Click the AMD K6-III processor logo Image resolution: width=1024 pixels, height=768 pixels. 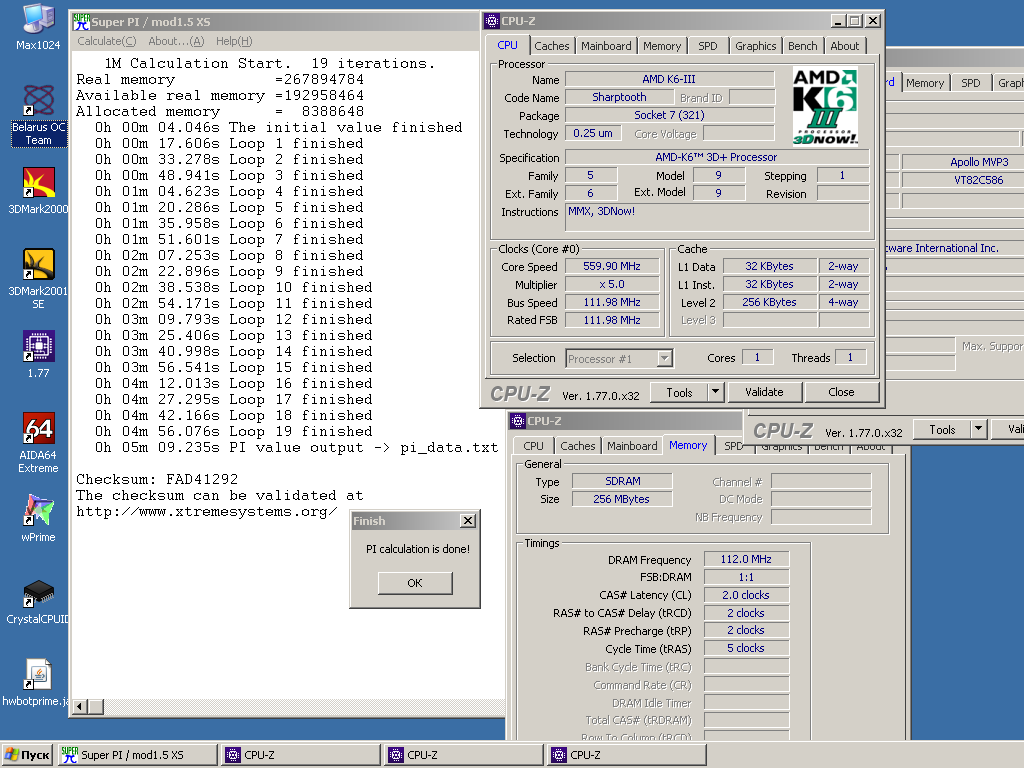[x=825, y=107]
